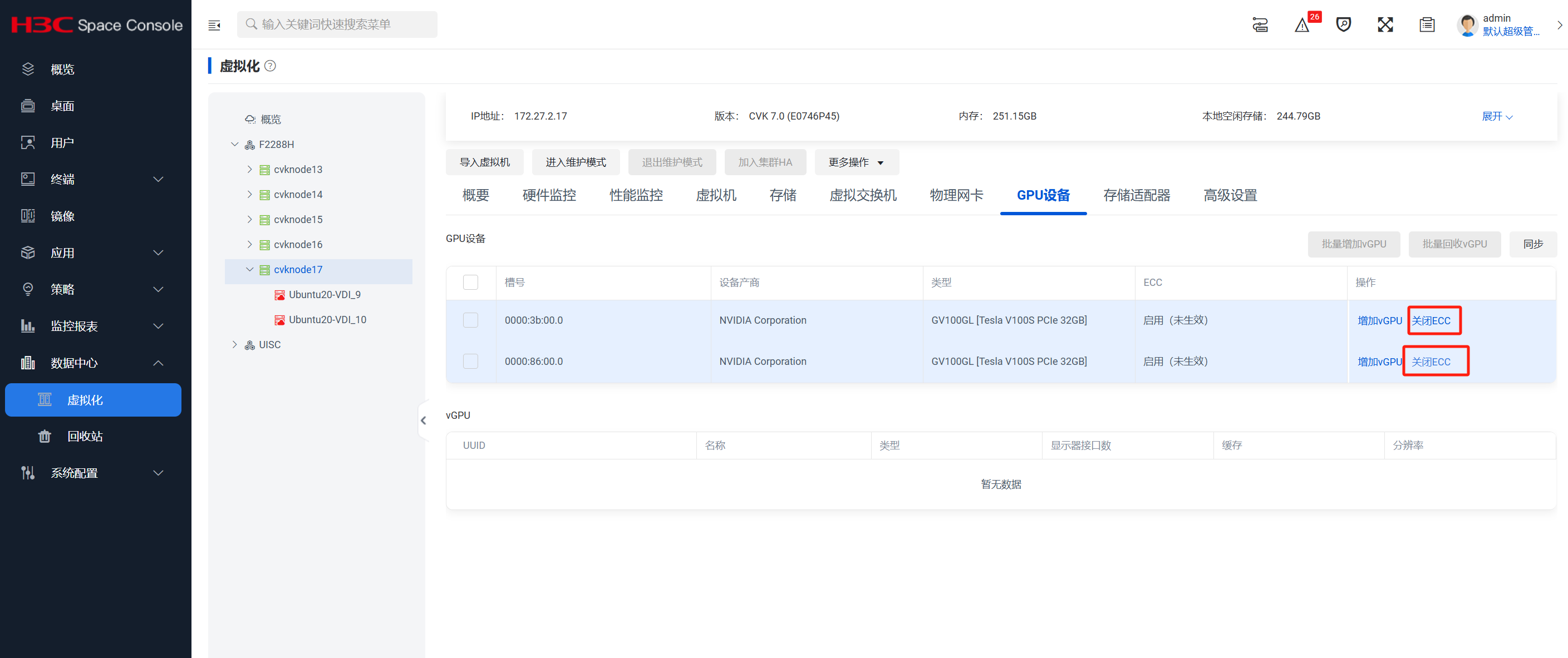Collapse the tree panel with arrow handle
Viewport: 1568px width, 658px height.
[x=423, y=420]
